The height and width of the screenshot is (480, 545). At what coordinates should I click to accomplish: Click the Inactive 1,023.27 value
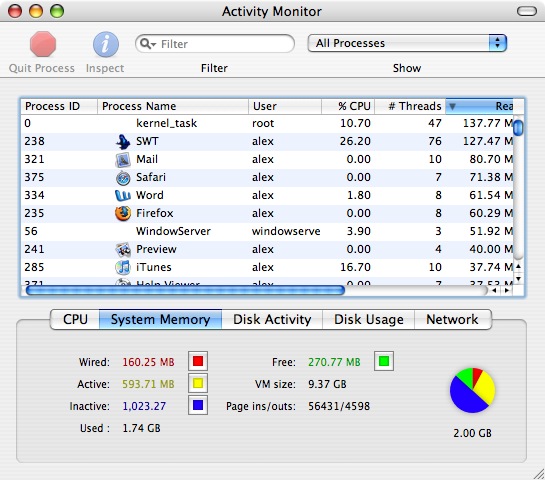[144, 406]
